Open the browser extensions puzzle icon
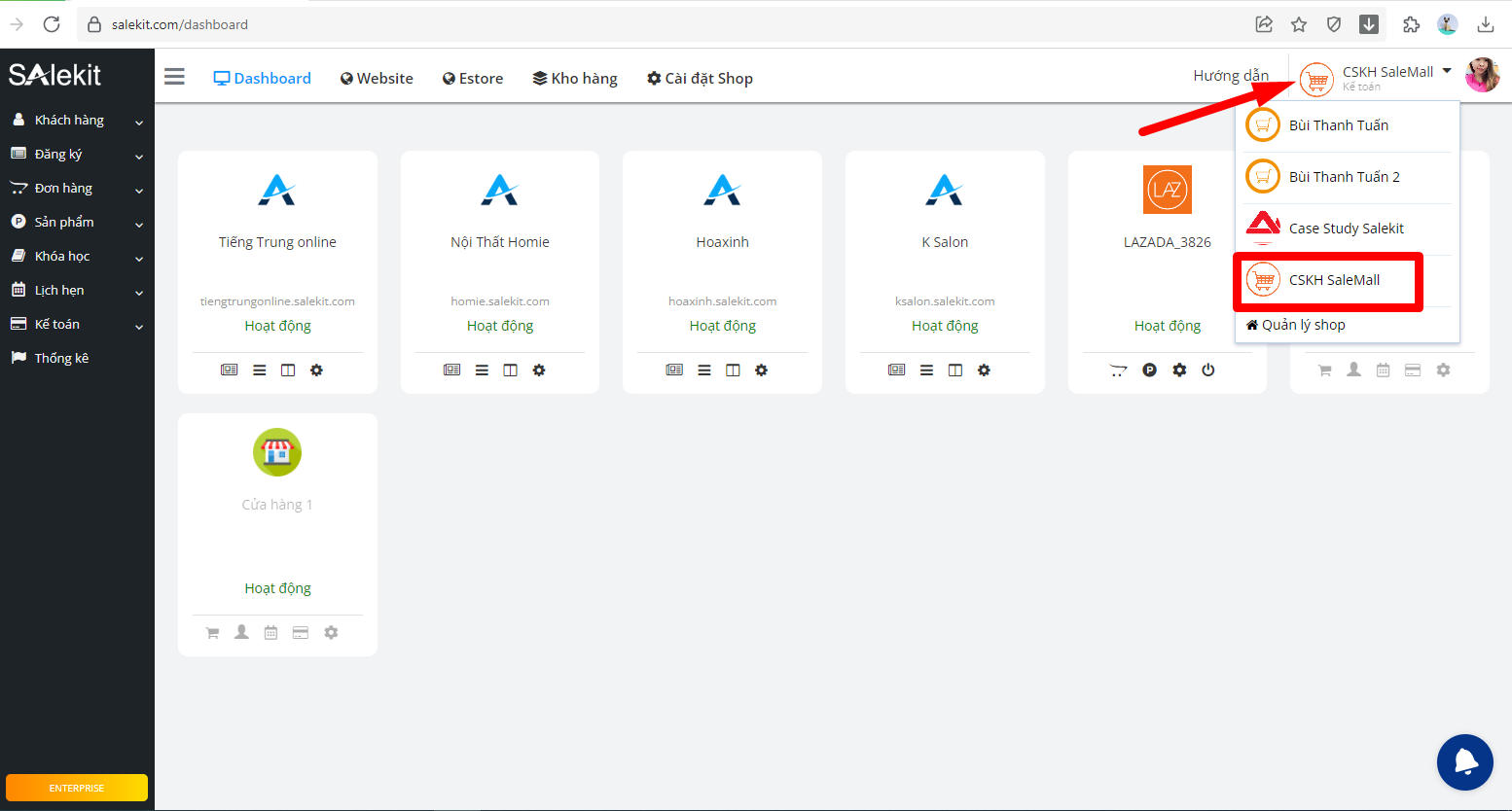Screen dimensions: 1512x811 [x=1411, y=24]
